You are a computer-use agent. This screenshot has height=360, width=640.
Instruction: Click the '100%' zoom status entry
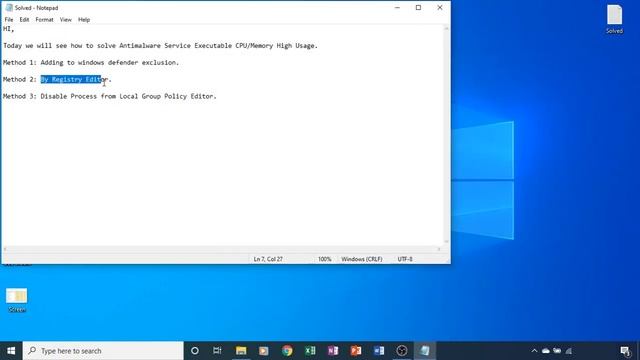pos(324,259)
